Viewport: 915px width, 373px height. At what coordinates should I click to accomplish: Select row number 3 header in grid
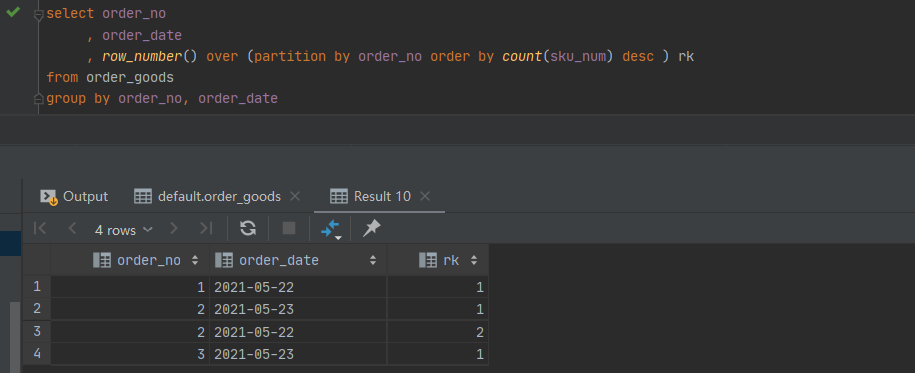37,332
